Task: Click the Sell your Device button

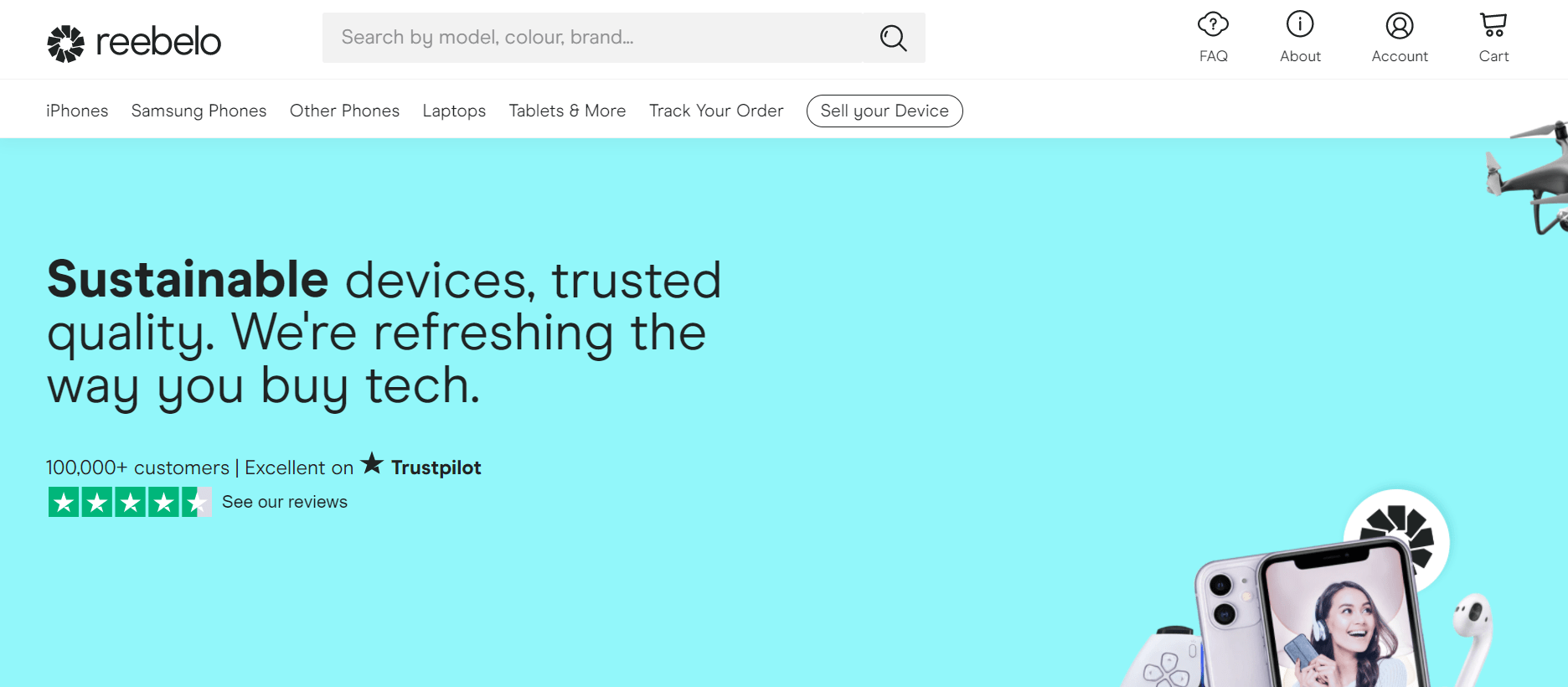Action: [885, 111]
